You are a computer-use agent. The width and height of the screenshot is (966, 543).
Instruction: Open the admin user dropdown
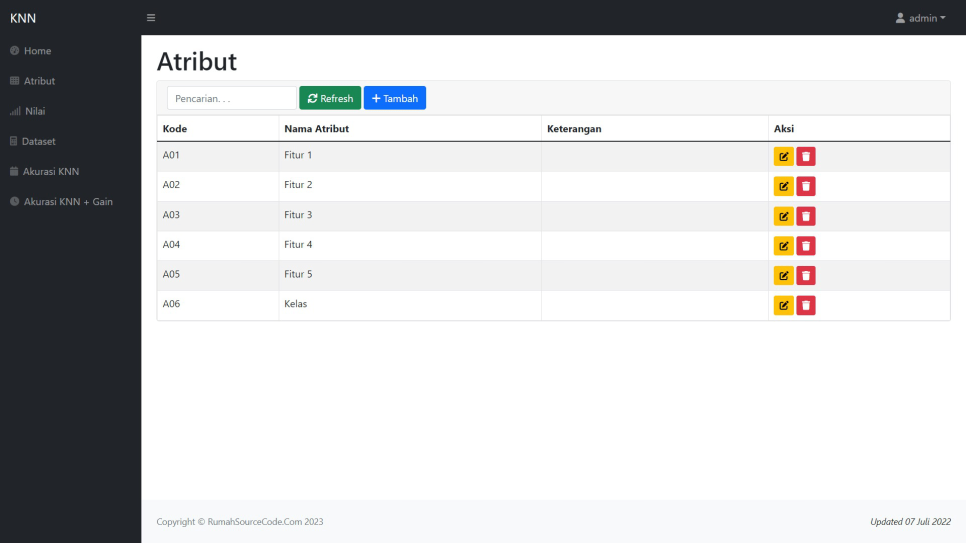(x=920, y=18)
